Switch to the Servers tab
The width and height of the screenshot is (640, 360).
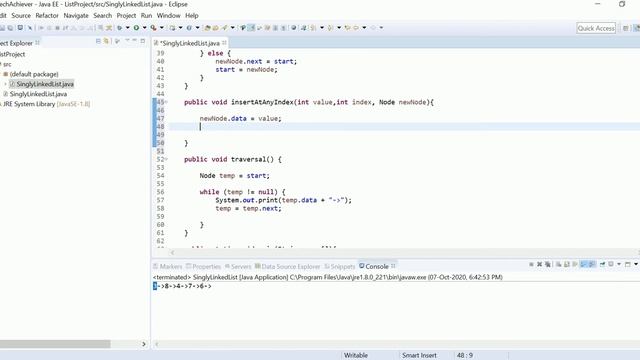238,267
